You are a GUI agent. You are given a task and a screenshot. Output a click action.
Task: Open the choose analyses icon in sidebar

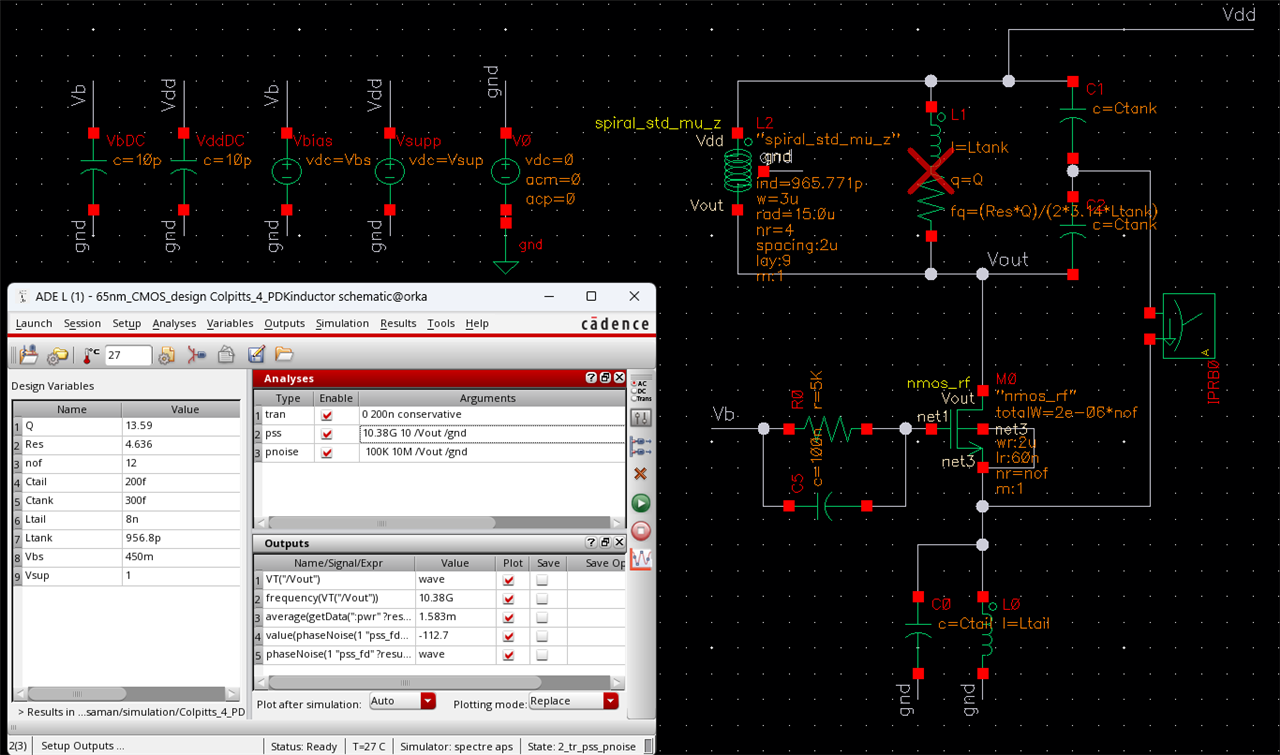641,418
